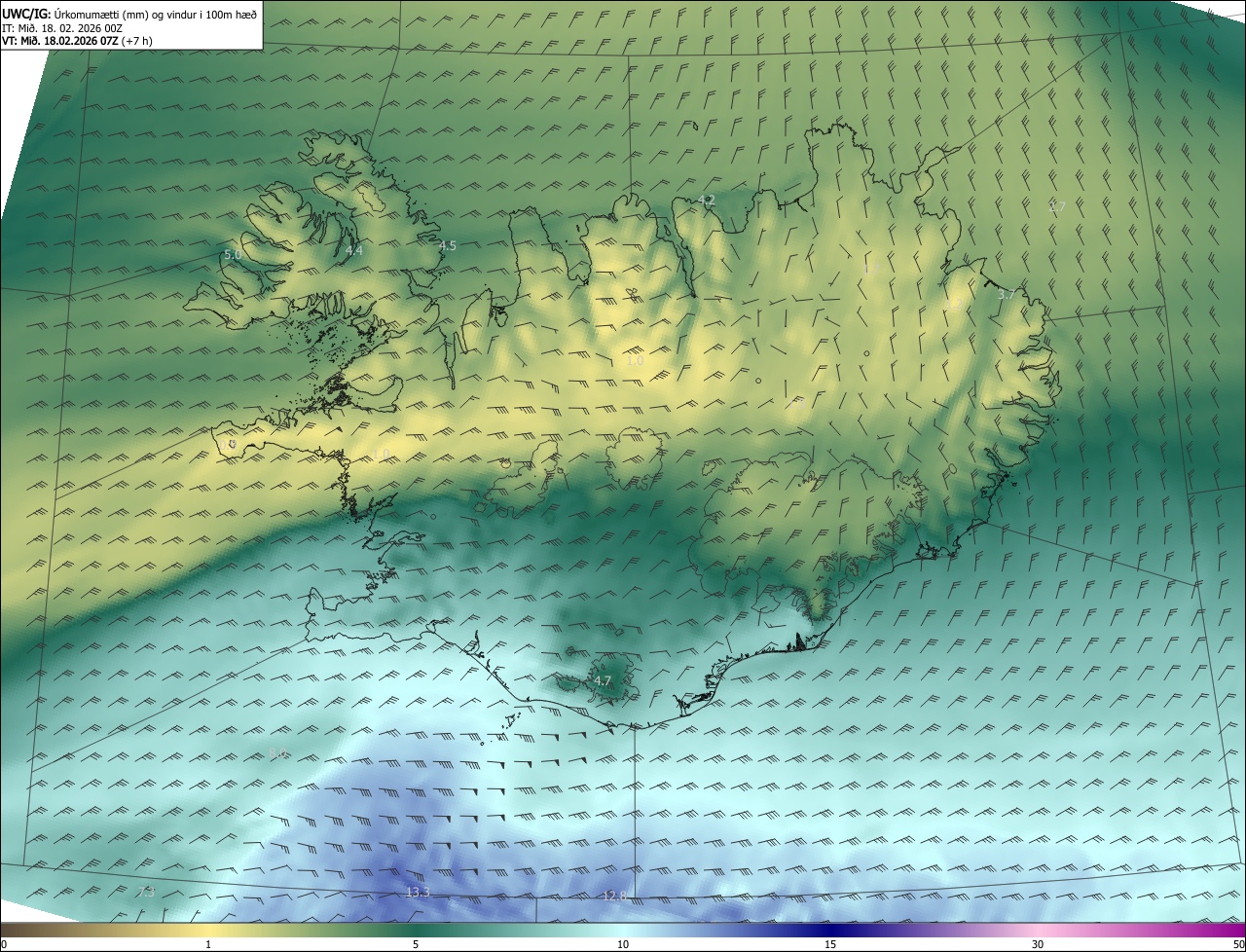Click the "4.4" value label in the Westfjords
This screenshot has width=1246, height=952.
(x=354, y=251)
